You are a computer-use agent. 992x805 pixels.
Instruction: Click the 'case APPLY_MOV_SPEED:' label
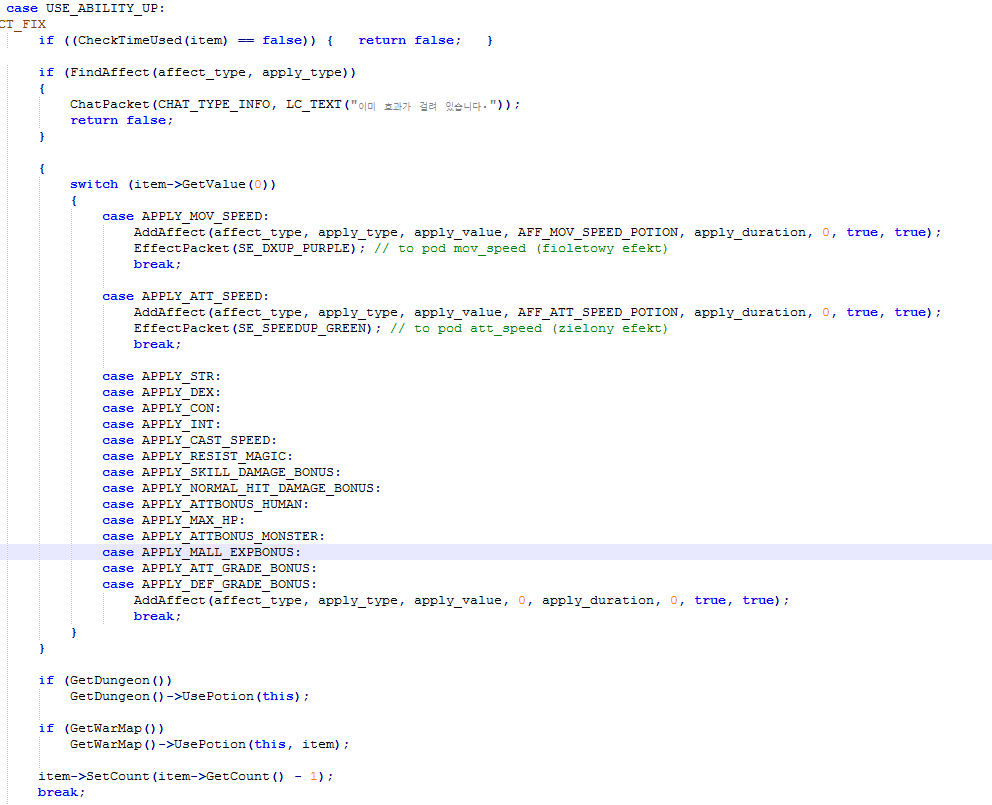click(x=185, y=216)
